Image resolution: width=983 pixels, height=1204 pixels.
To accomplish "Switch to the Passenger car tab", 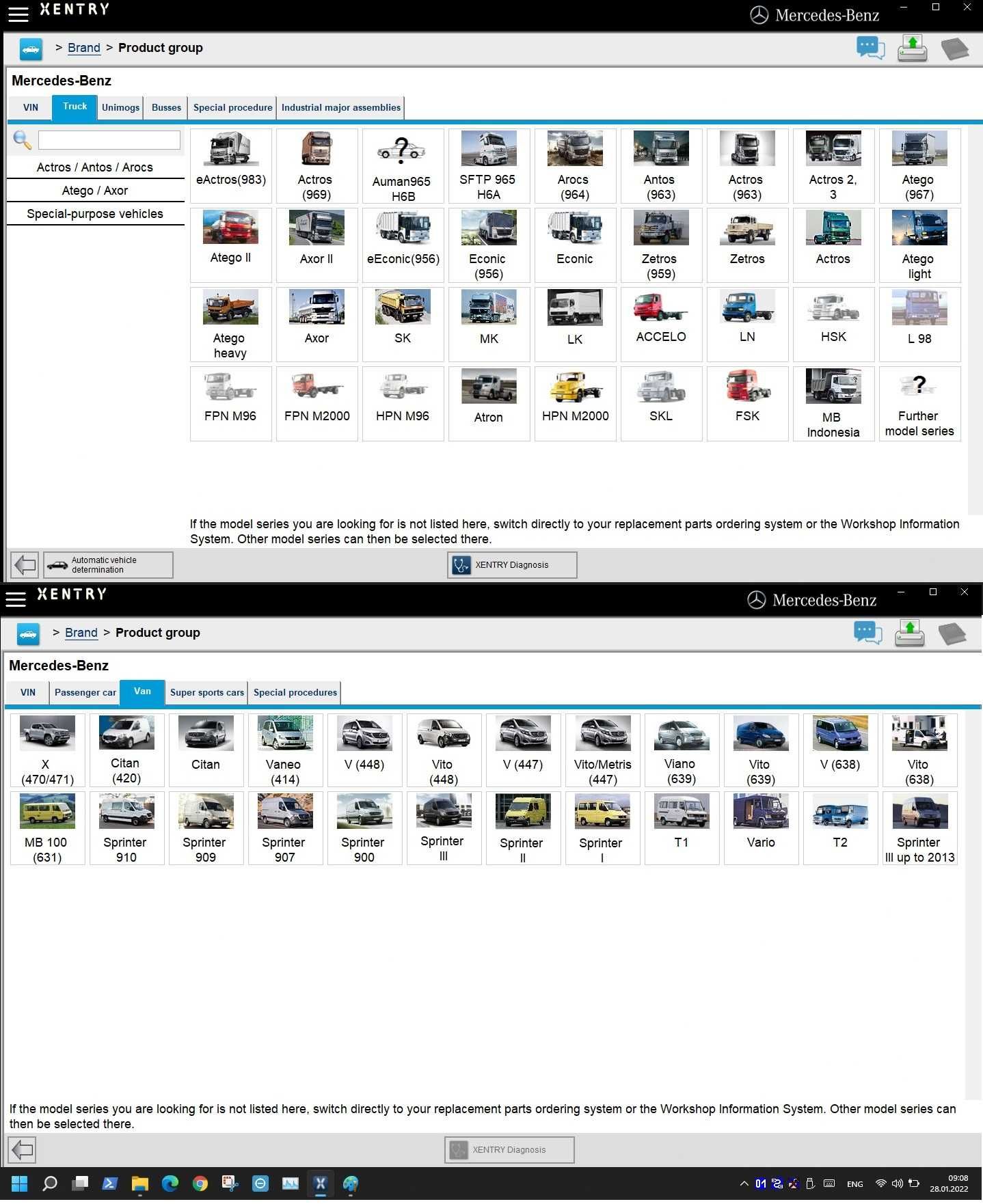I will (85, 693).
